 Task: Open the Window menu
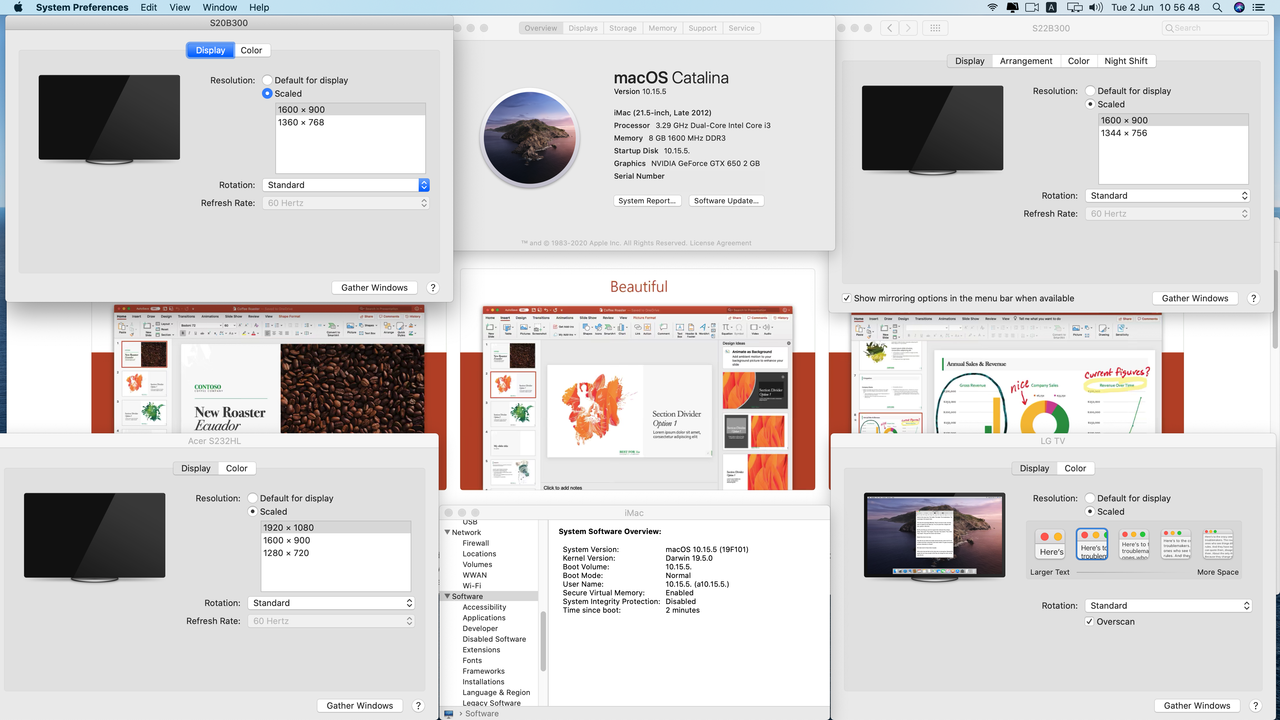(220, 7)
